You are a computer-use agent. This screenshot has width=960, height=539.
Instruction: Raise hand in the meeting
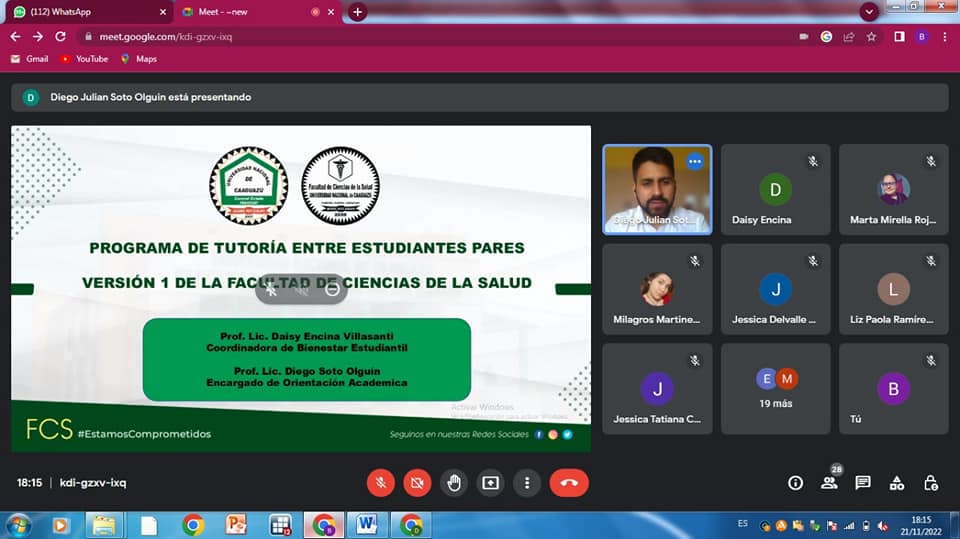(x=454, y=483)
